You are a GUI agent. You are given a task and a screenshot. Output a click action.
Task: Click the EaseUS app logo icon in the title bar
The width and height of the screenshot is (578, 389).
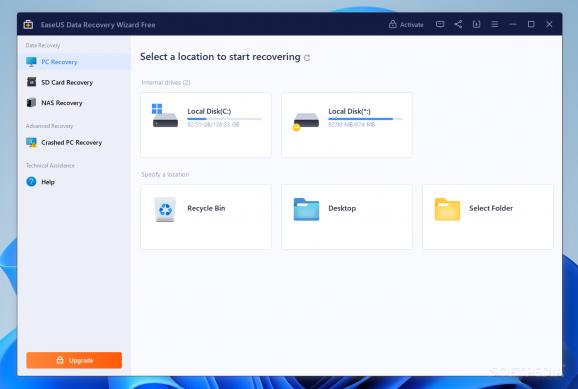click(x=28, y=25)
